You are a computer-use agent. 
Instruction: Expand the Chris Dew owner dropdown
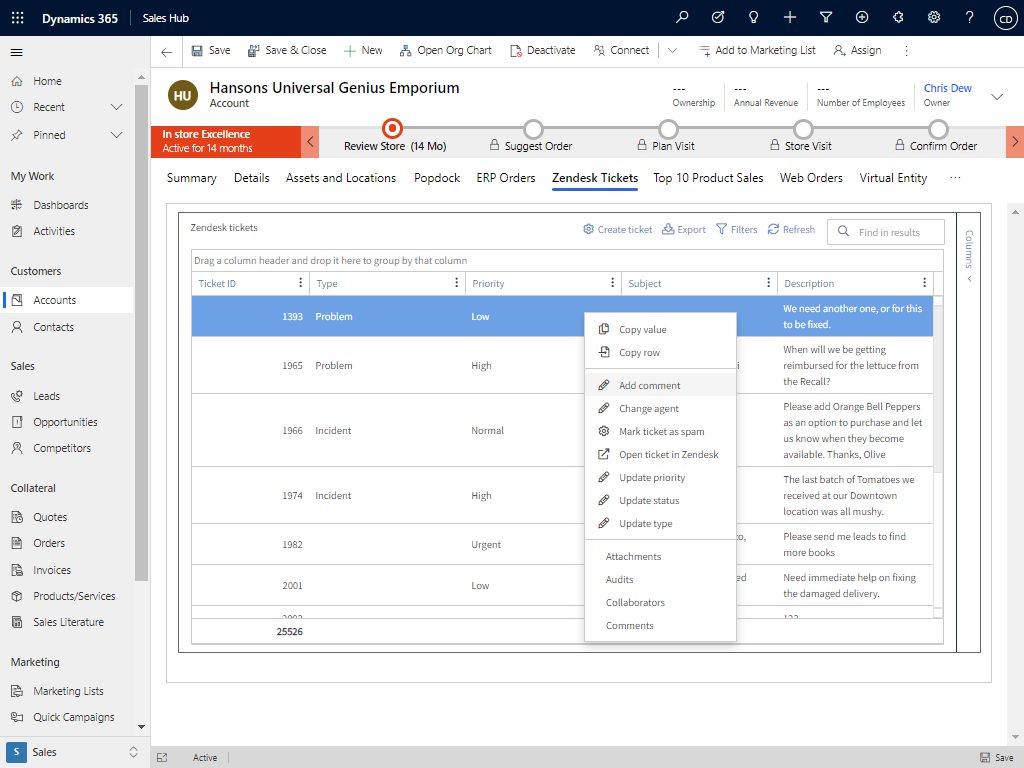pyautogui.click(x=996, y=95)
